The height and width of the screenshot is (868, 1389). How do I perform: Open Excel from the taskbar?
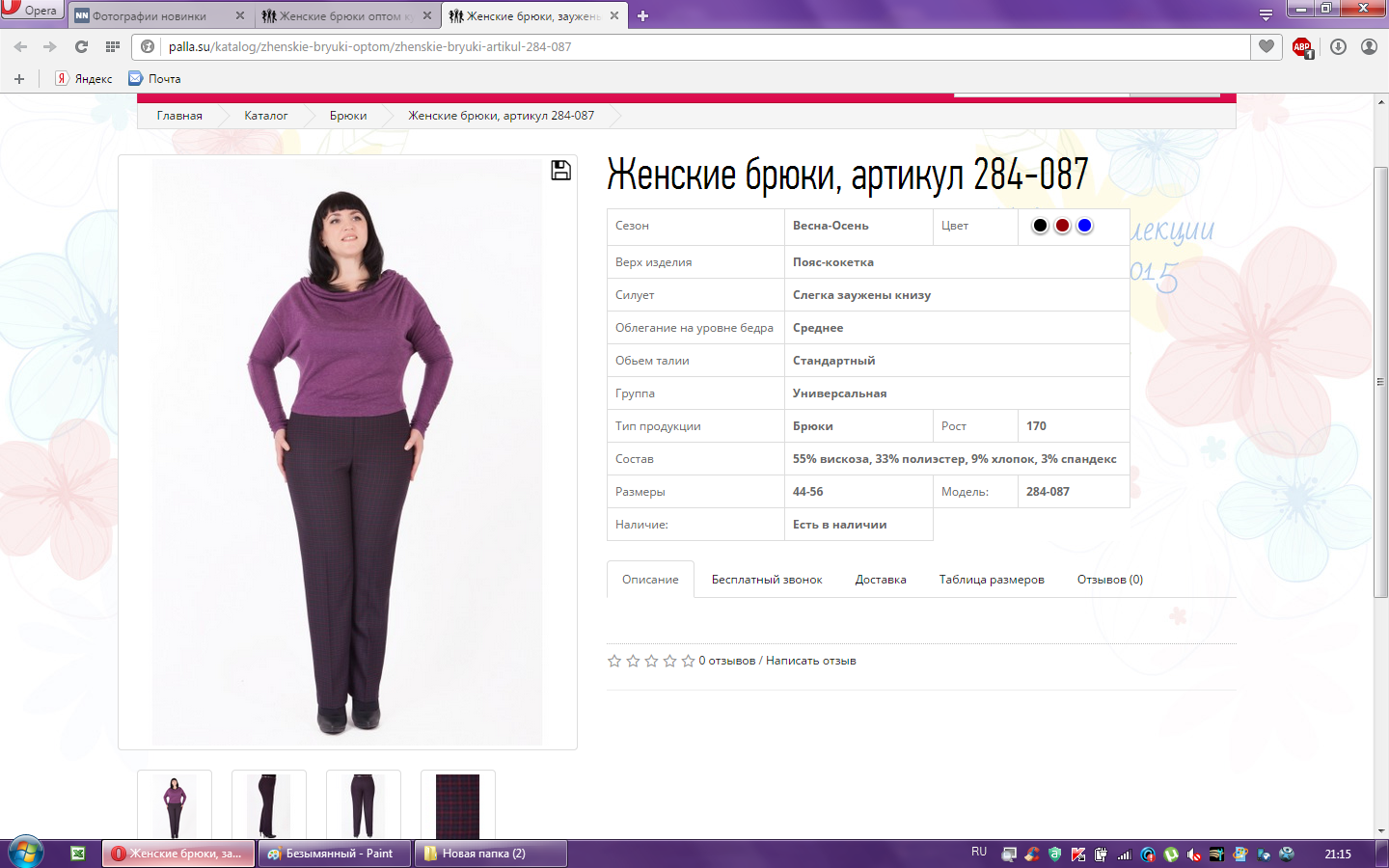78,854
